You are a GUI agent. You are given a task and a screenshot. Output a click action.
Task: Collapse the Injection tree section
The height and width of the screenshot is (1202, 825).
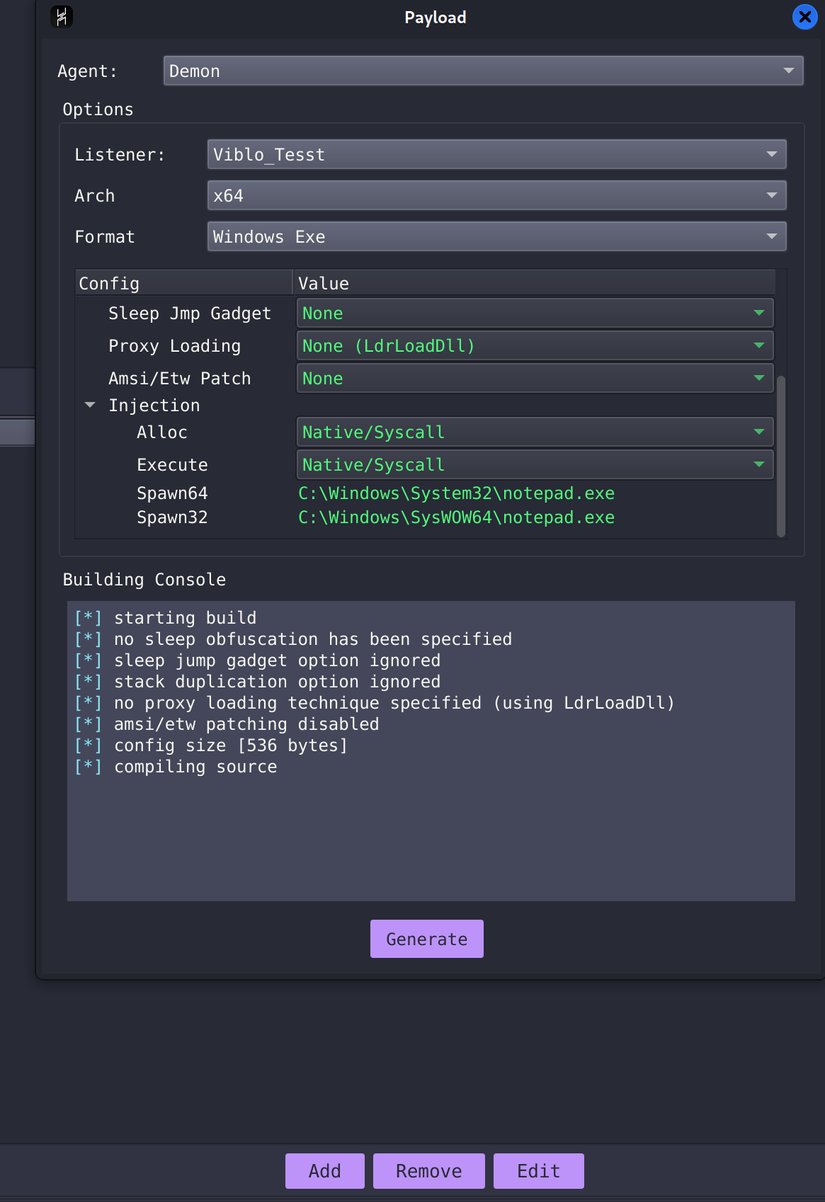[x=90, y=406]
